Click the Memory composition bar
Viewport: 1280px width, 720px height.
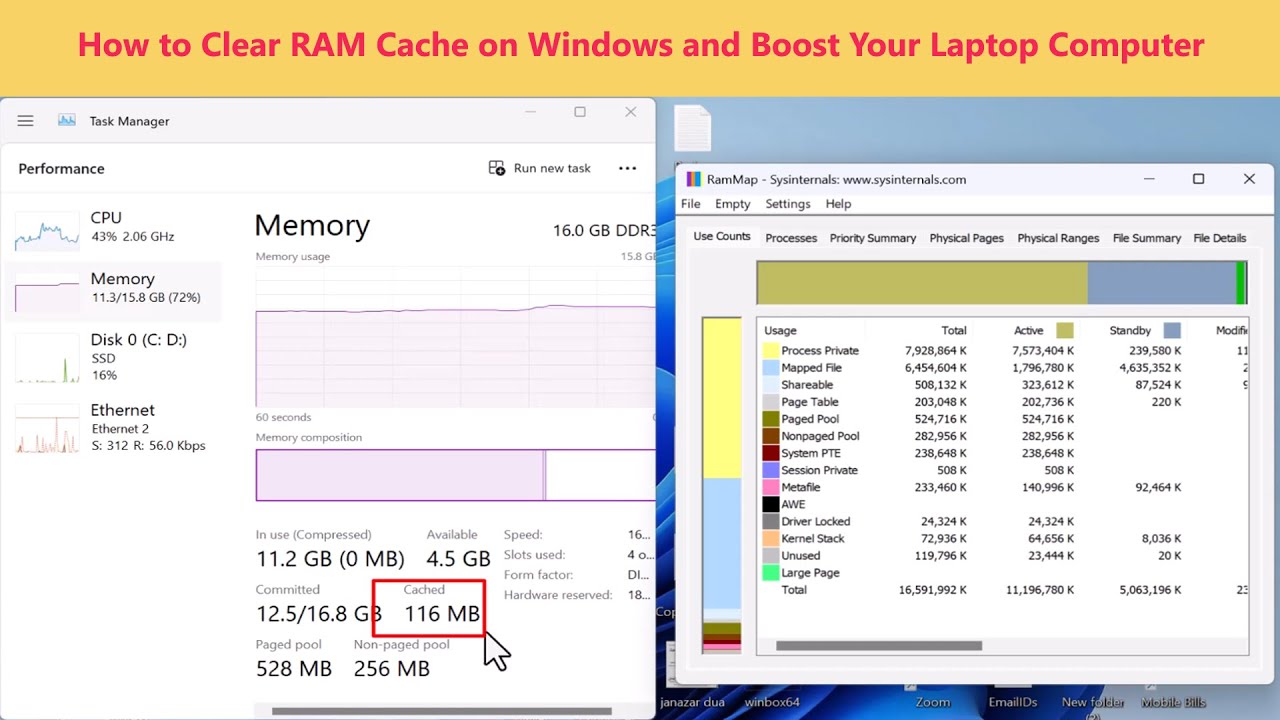coord(455,475)
